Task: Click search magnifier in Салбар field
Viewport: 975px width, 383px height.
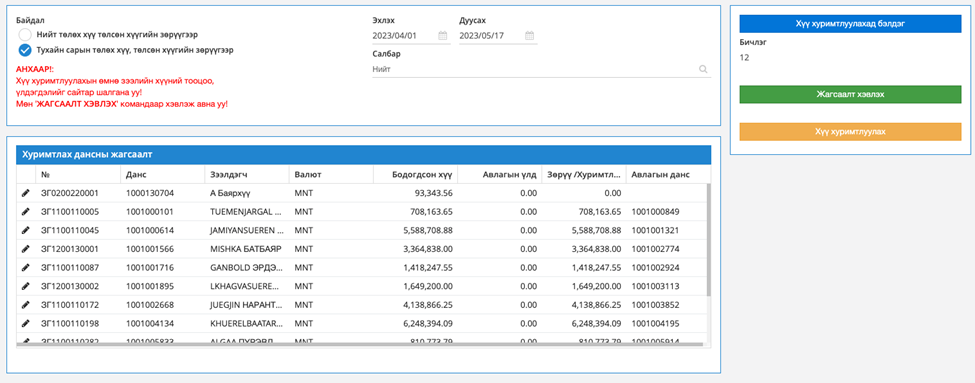Action: point(703,69)
